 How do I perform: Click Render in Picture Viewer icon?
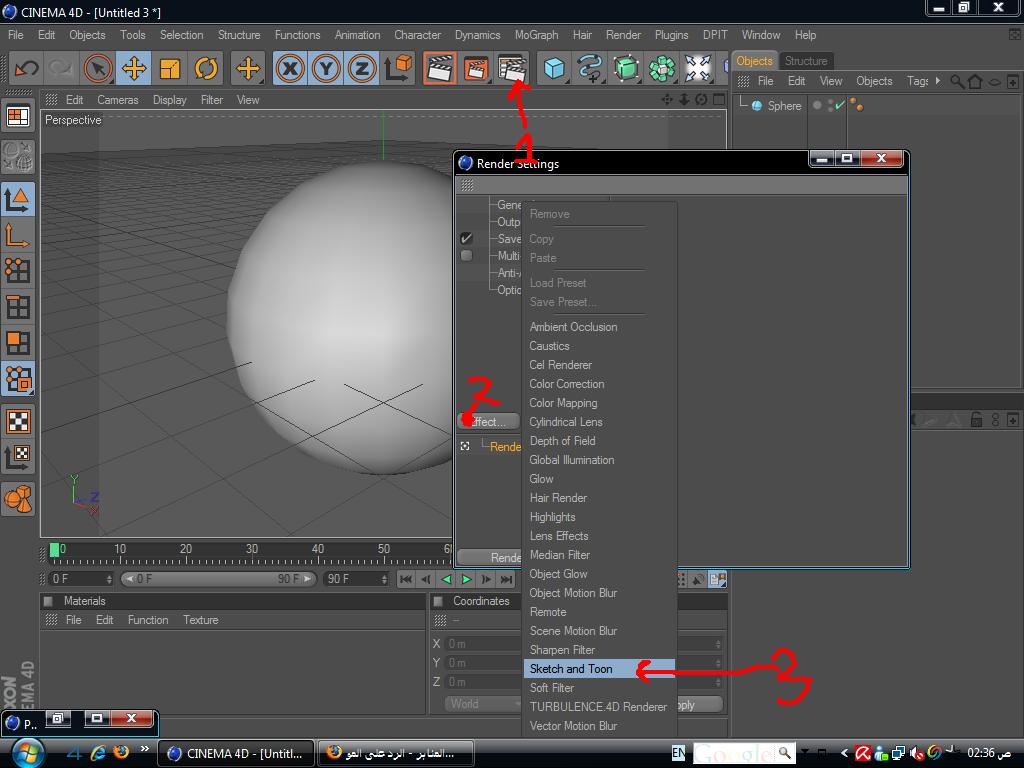click(476, 68)
